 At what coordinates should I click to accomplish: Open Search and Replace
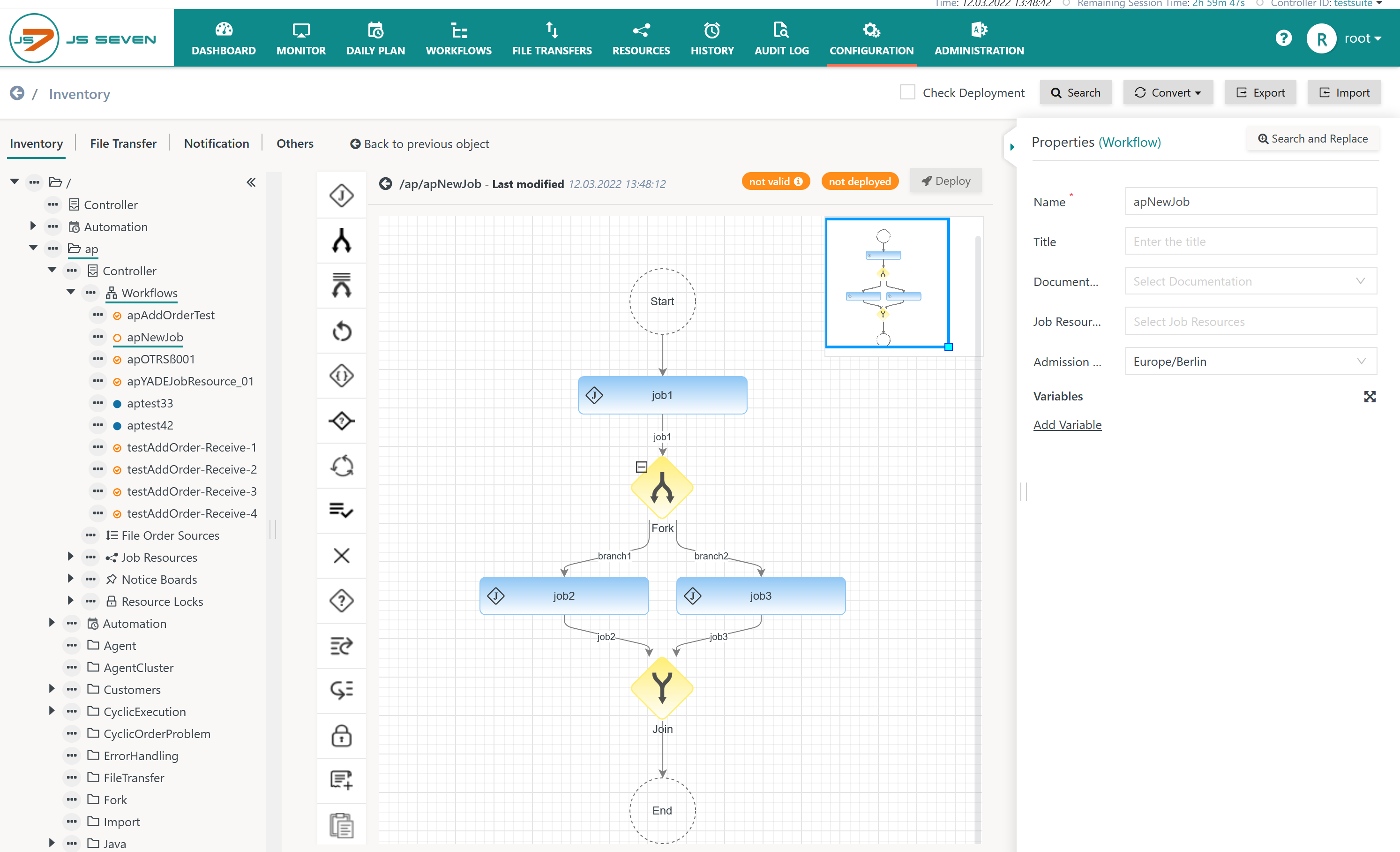point(1313,139)
